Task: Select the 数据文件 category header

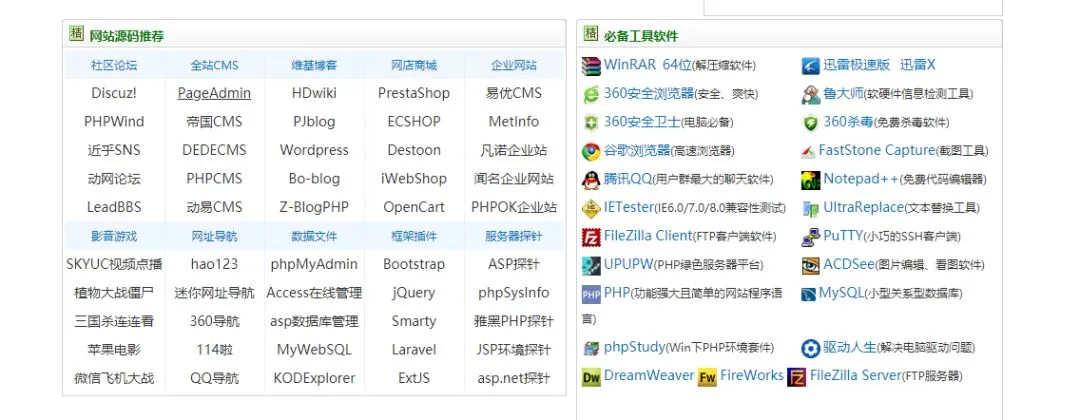Action: coord(314,236)
